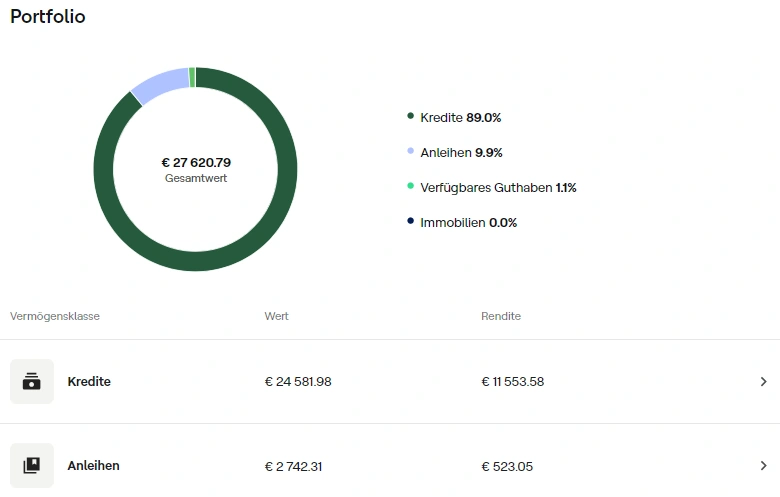
Task: Select the light blue Anleihen donut segment
Action: 158,84
